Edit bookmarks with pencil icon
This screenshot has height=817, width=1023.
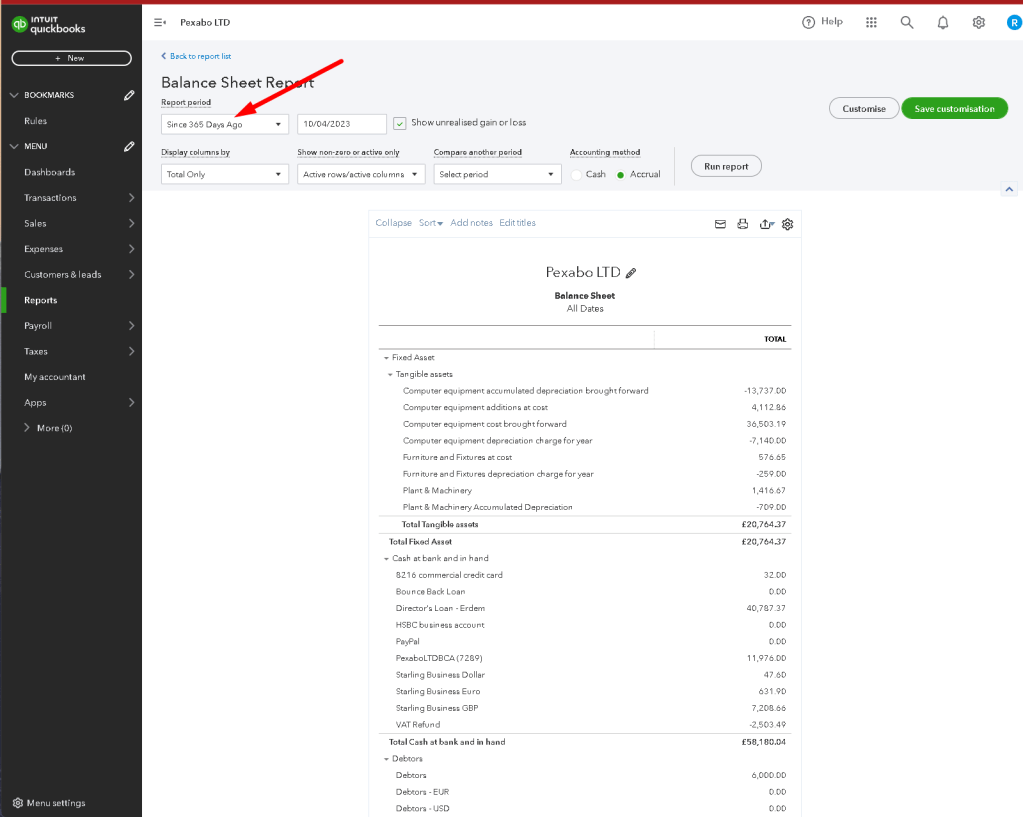[129, 95]
